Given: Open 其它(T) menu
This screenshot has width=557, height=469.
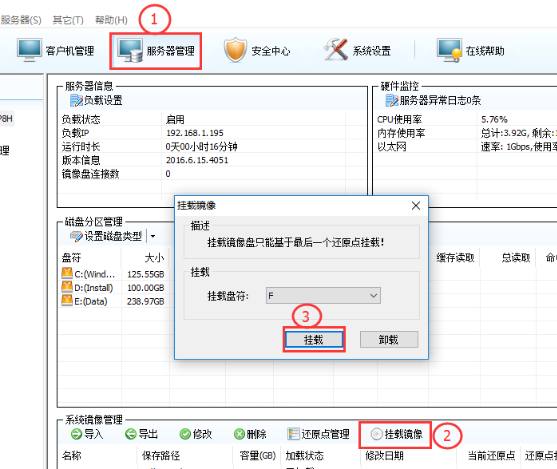Looking at the screenshot, I should (68, 20).
